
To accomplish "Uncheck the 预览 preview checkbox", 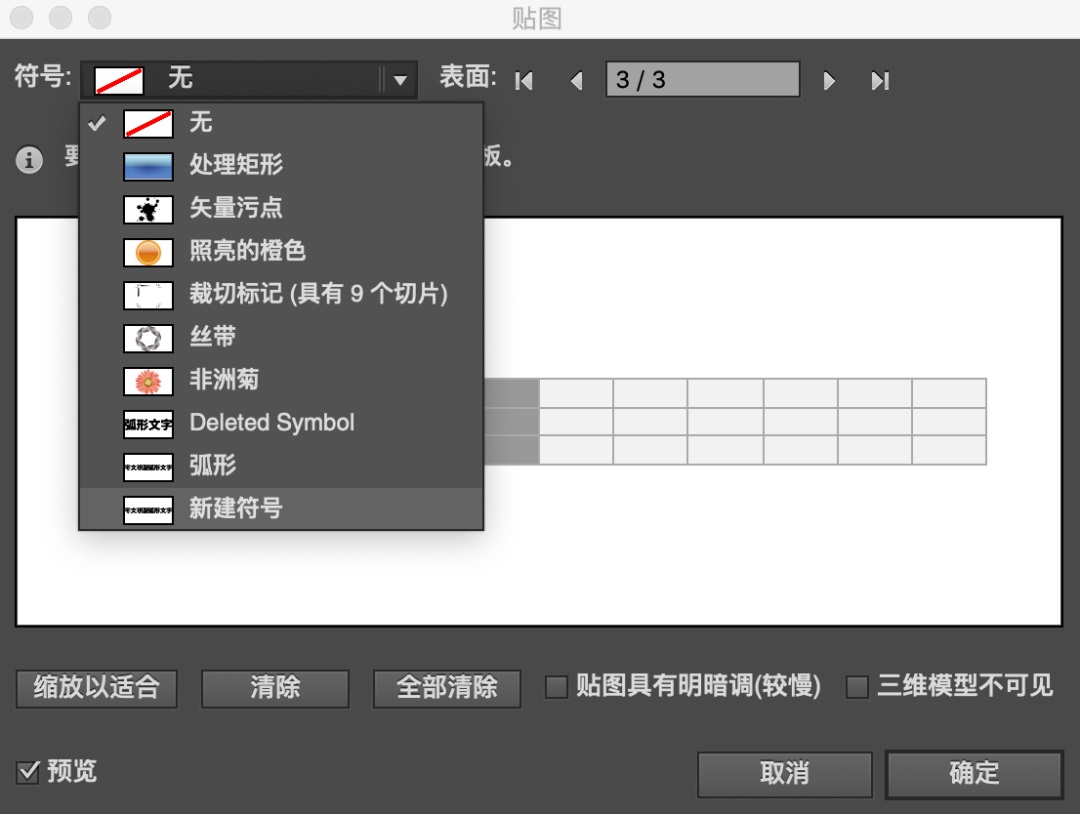I will [29, 772].
